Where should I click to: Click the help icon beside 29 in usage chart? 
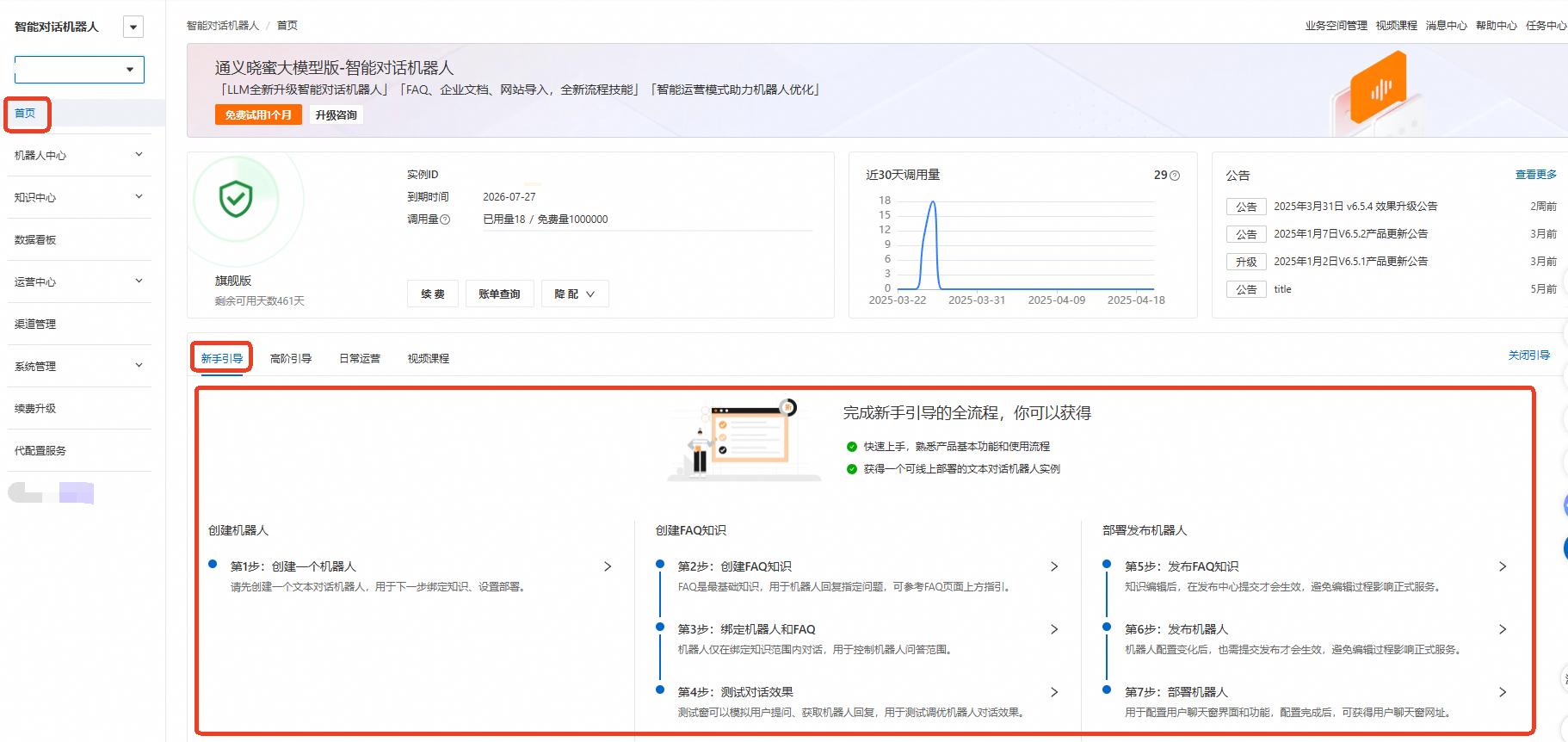coord(1175,176)
